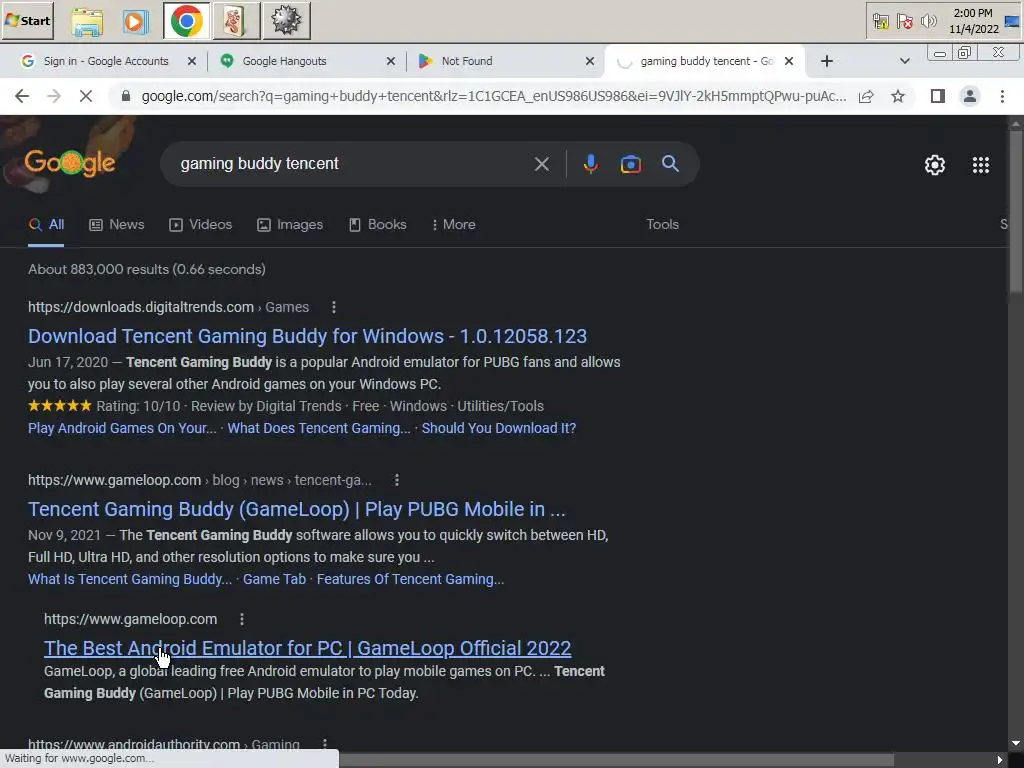Select the News search filter
Image resolution: width=1024 pixels, height=768 pixels.
117,225
